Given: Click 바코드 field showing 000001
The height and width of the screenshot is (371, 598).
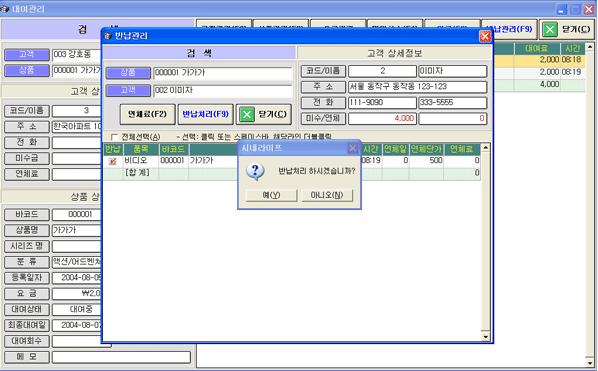Looking at the screenshot, I should (77, 215).
